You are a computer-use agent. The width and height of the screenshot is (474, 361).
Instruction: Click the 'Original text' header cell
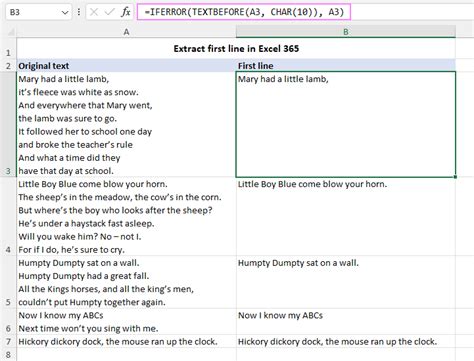126,66
